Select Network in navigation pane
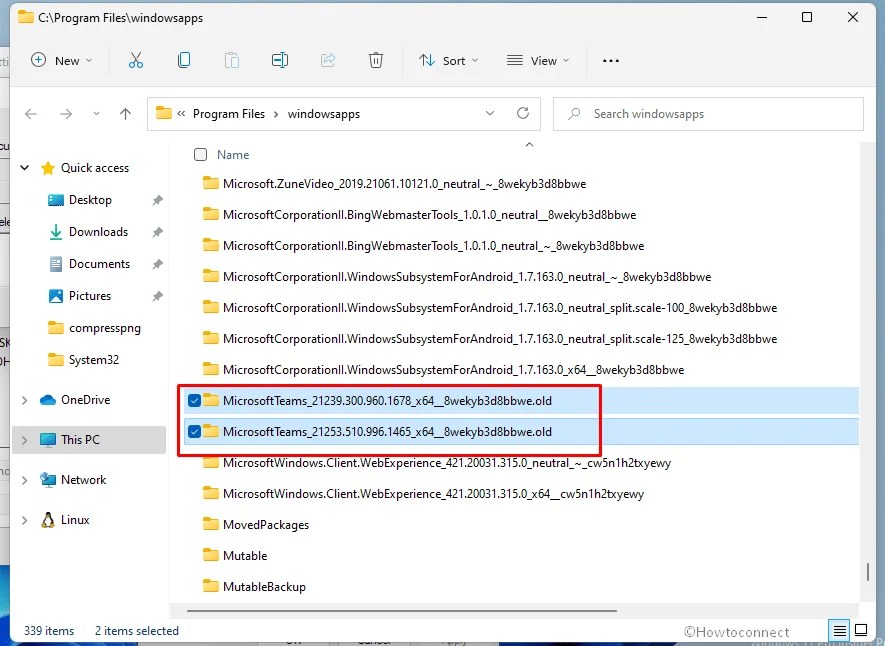This screenshot has height=646, width=885. 84,480
